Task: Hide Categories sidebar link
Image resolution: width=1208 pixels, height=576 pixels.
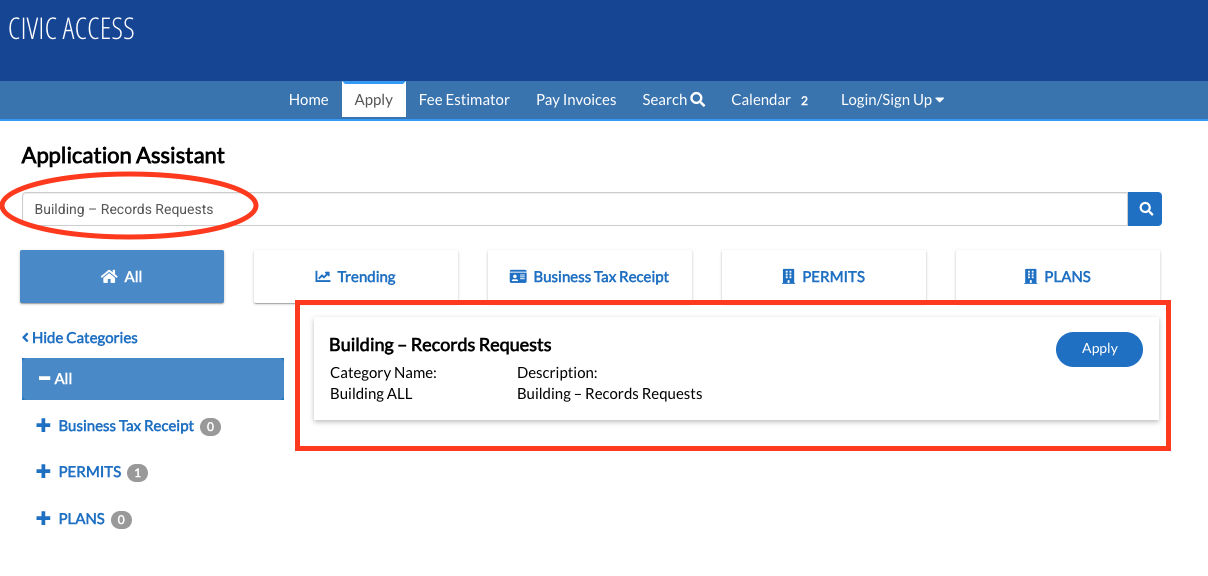Action: pos(80,338)
